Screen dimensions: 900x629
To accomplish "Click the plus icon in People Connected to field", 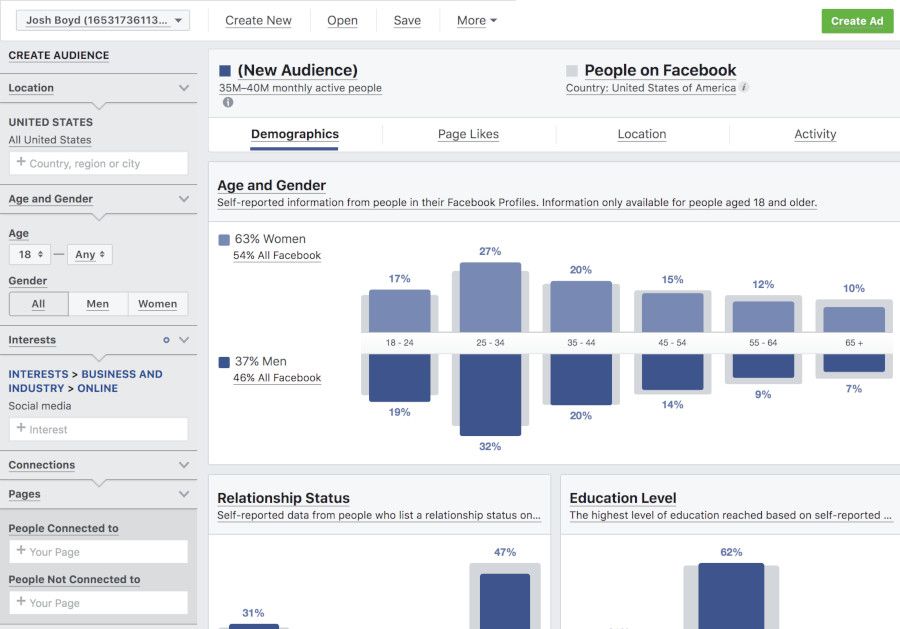I will pos(21,551).
